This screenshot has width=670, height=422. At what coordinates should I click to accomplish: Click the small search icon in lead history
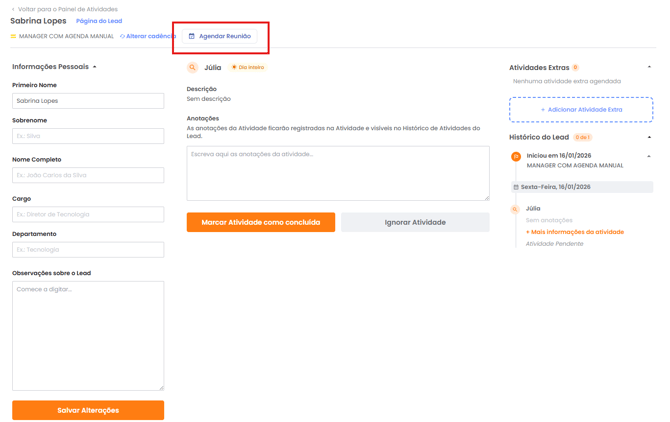(x=516, y=210)
